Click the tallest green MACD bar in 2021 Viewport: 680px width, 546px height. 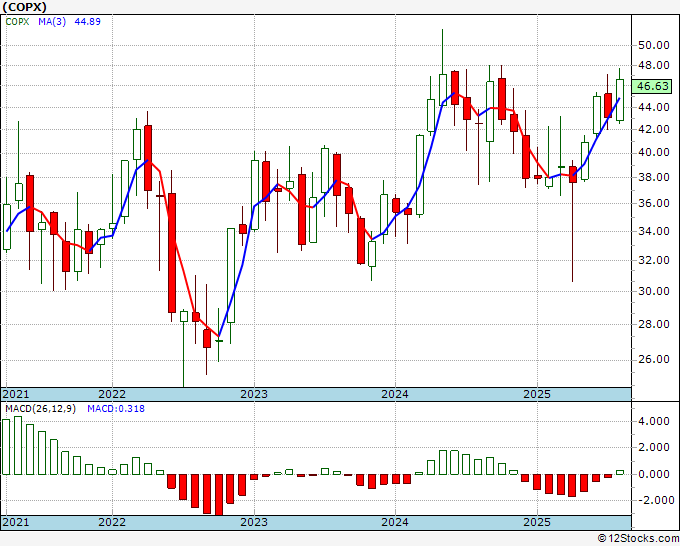(18, 445)
